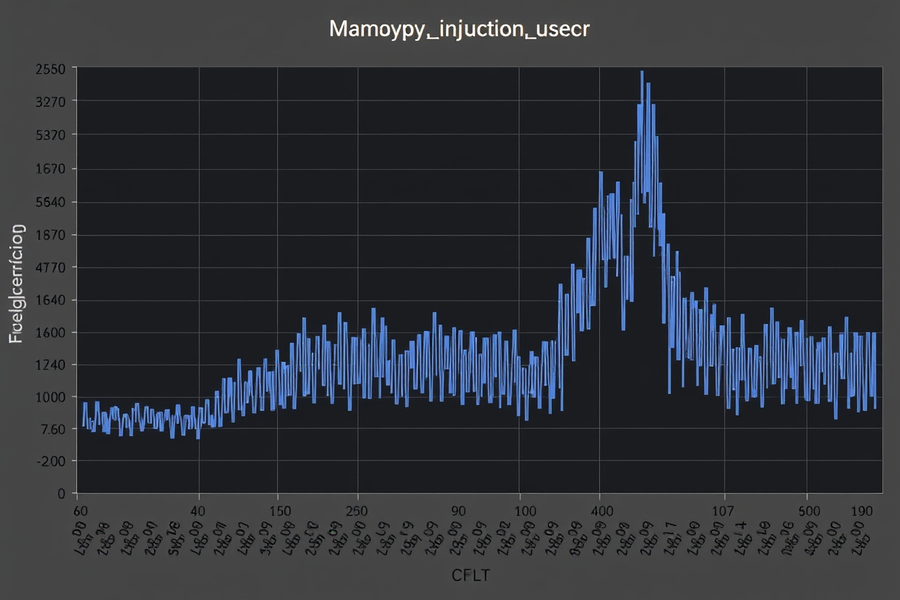Select the y-axis tick value 5370
The image size is (900, 600).
tap(51, 136)
